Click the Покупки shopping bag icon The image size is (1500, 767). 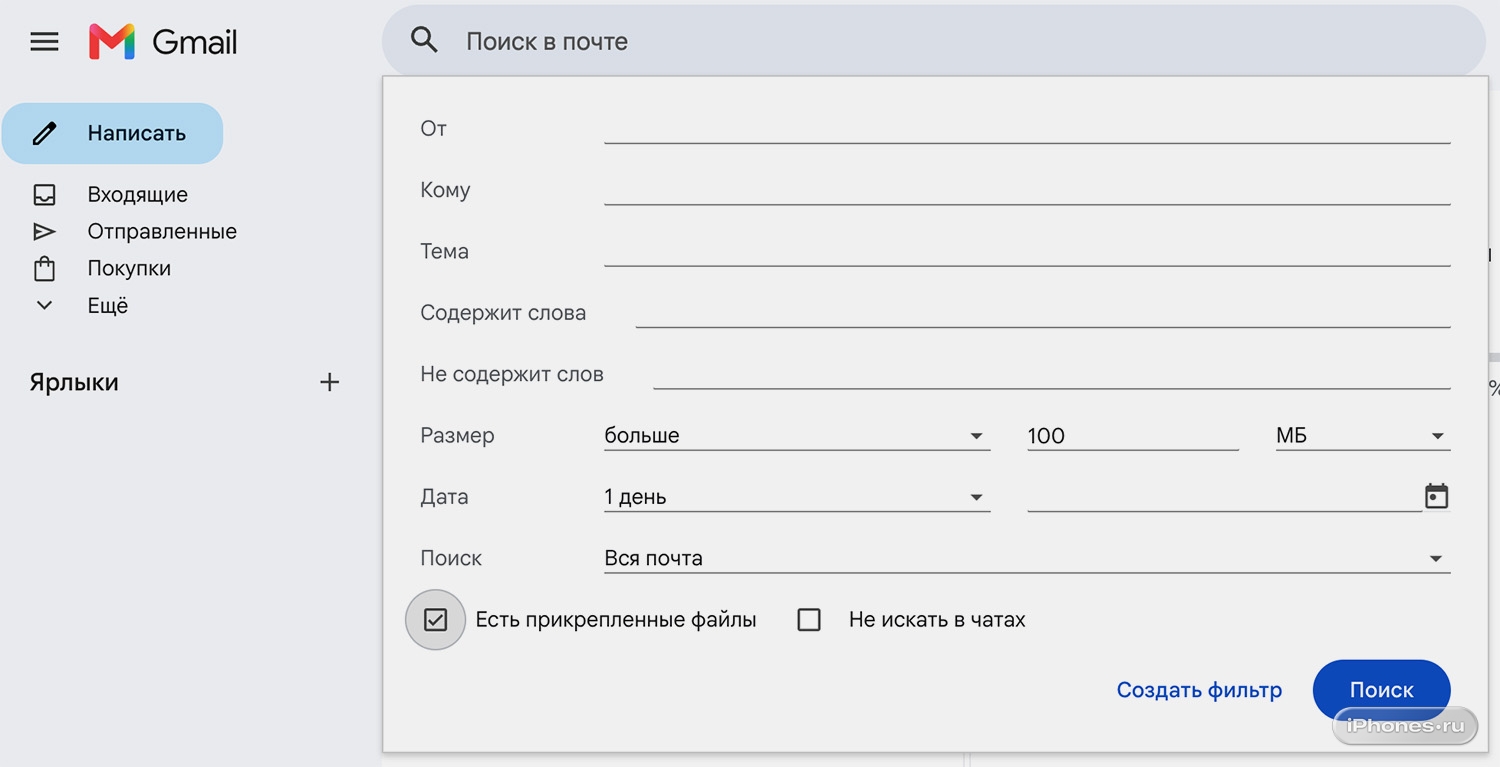coord(44,269)
